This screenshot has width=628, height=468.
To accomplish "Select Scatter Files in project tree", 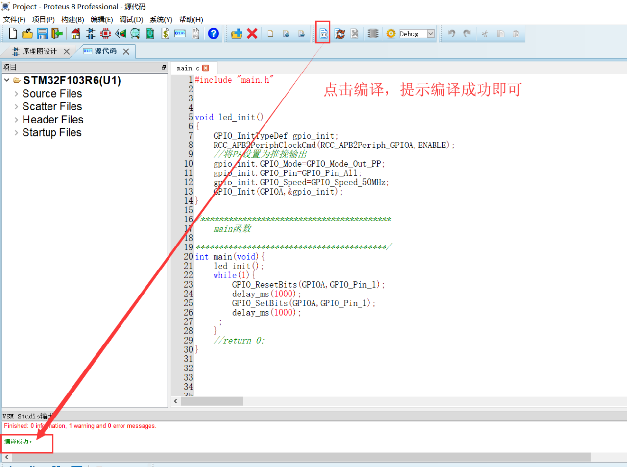I will tap(52, 106).
